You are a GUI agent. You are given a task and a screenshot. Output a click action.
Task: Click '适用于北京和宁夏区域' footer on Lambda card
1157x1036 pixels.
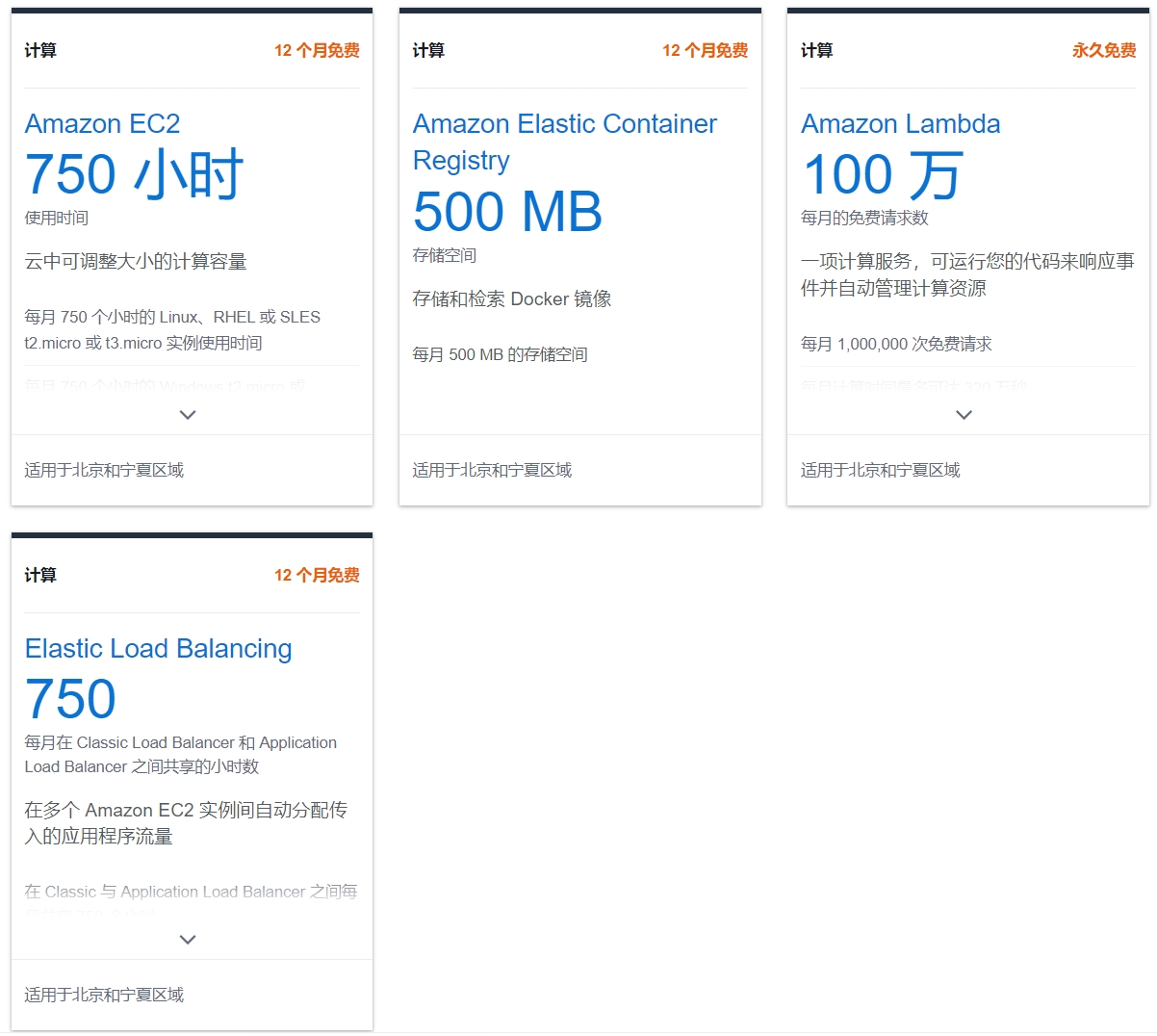(x=880, y=471)
